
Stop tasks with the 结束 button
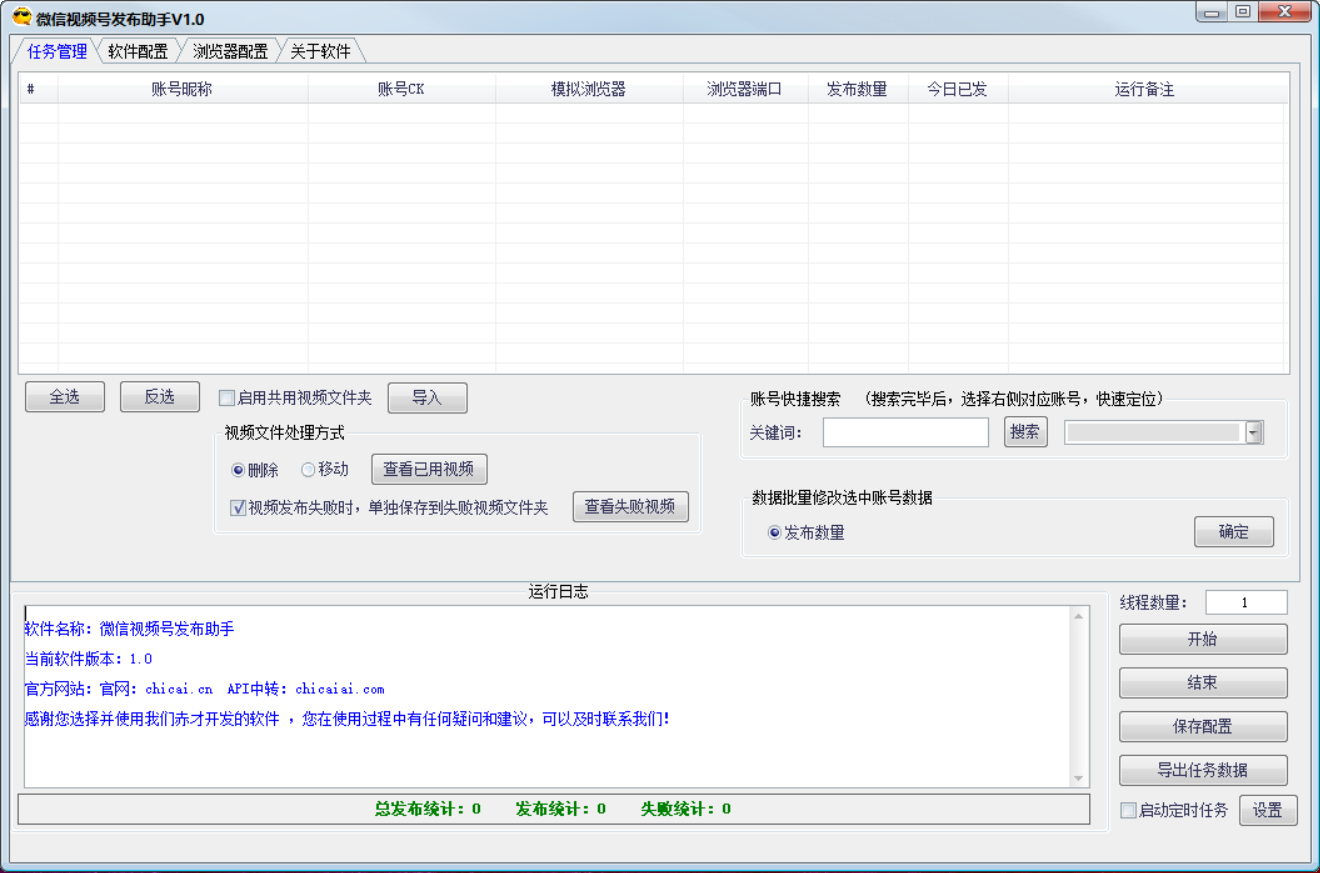click(1203, 683)
